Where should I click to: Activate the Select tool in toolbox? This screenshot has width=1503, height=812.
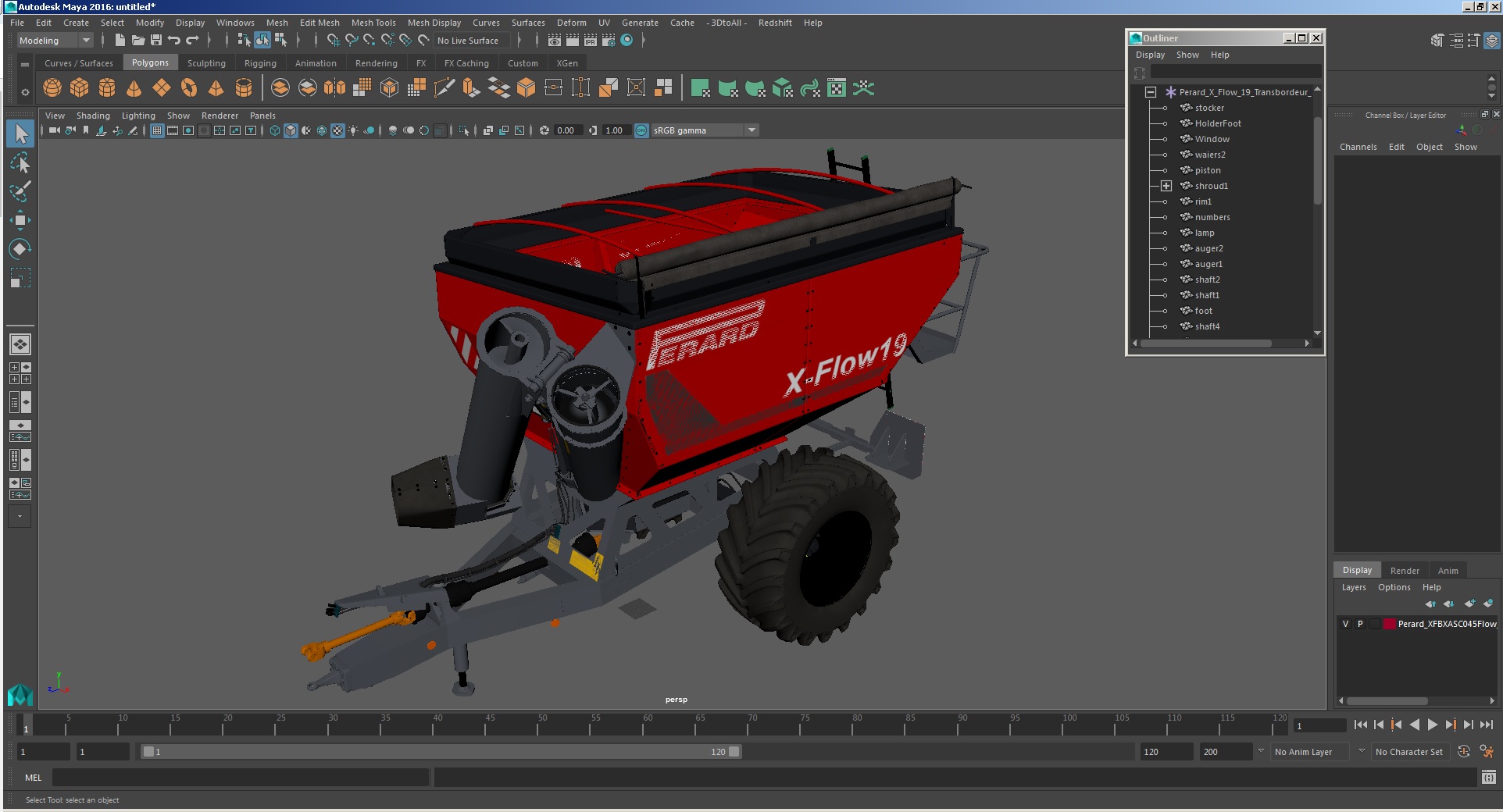coord(20,134)
